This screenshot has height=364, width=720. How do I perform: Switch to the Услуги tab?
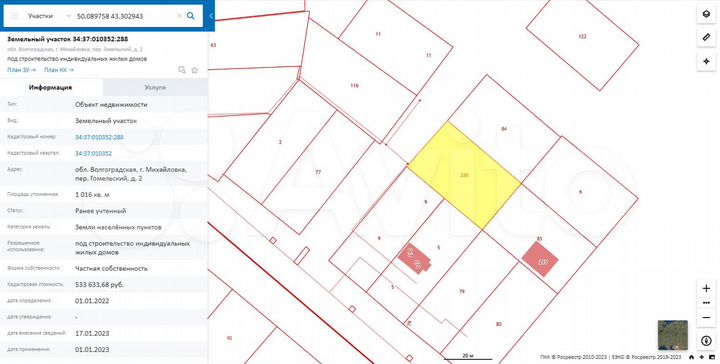point(155,87)
